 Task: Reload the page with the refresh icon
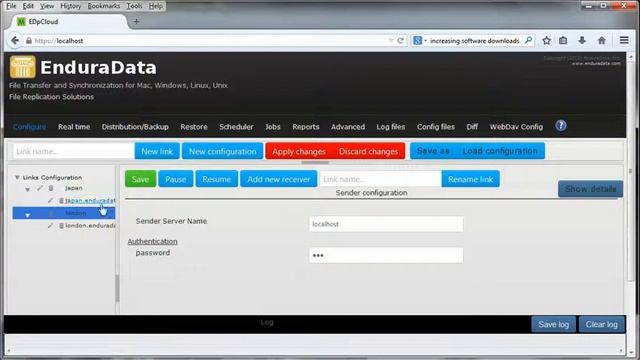[x=400, y=40]
